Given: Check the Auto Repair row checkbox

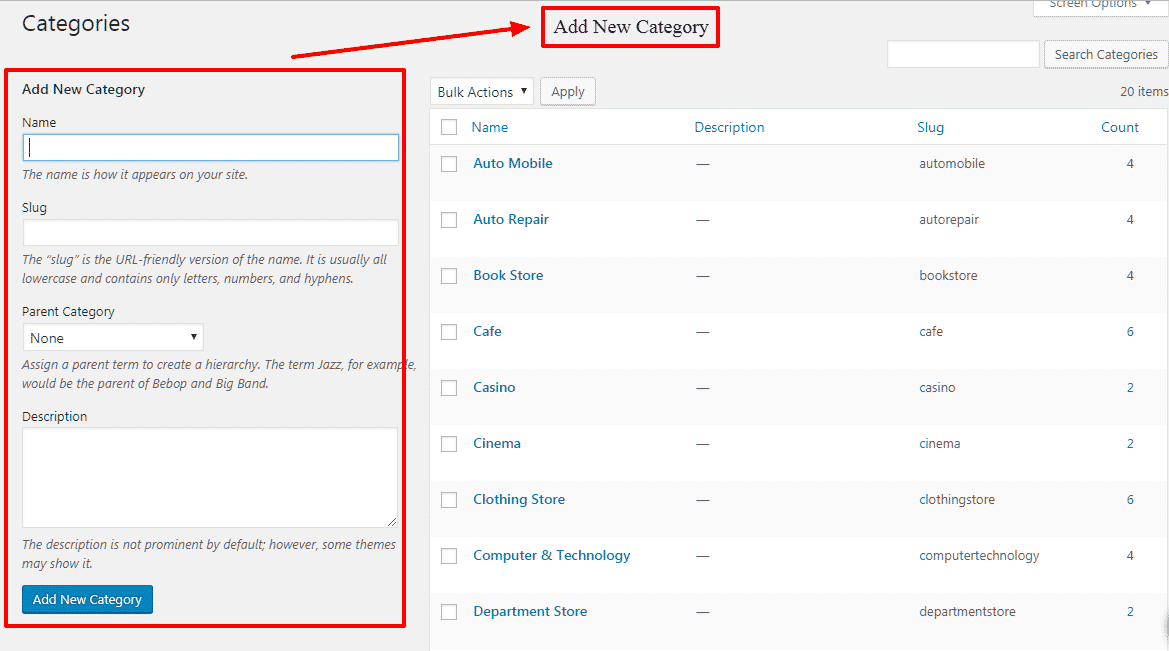Looking at the screenshot, I should (x=449, y=220).
